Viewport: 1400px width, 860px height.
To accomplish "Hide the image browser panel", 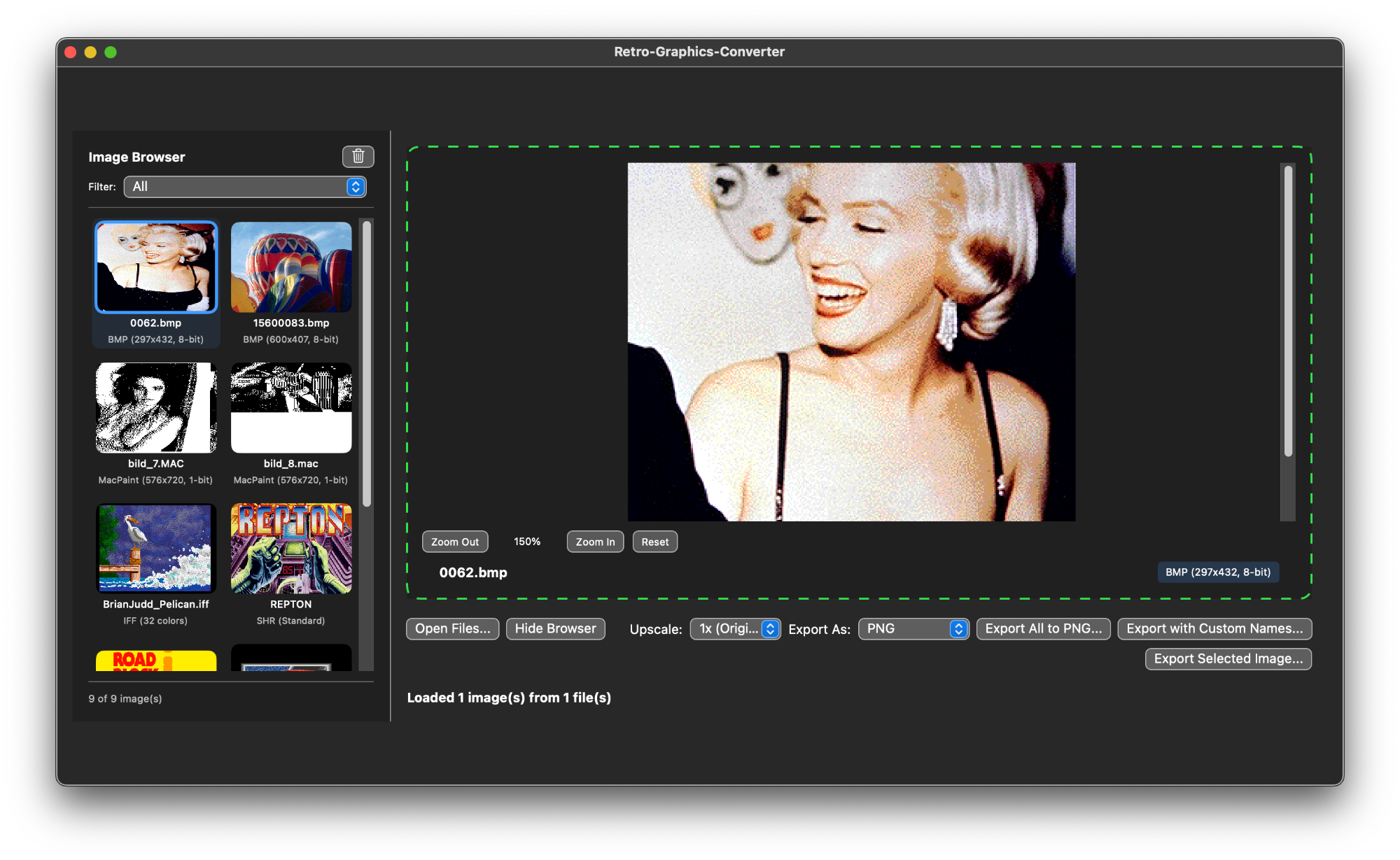I will tap(555, 628).
